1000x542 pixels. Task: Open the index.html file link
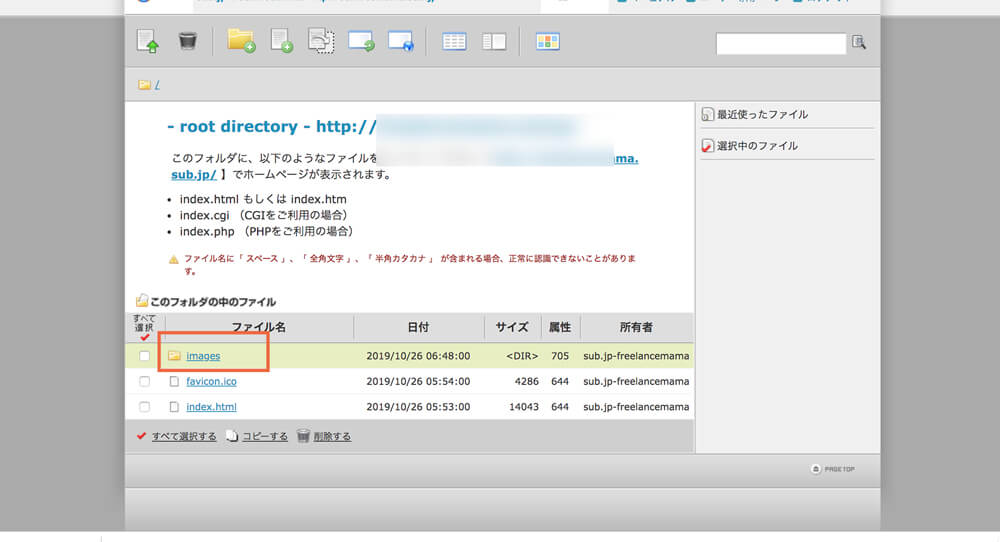(211, 407)
